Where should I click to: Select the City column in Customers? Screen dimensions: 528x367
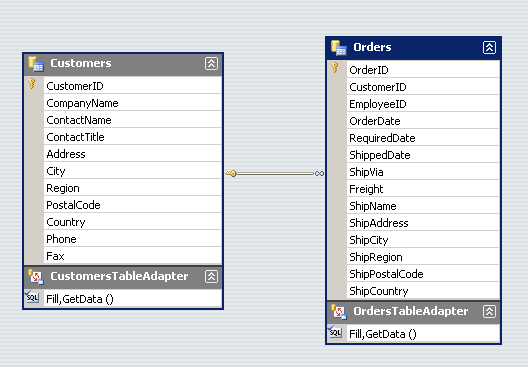[x=133, y=171]
